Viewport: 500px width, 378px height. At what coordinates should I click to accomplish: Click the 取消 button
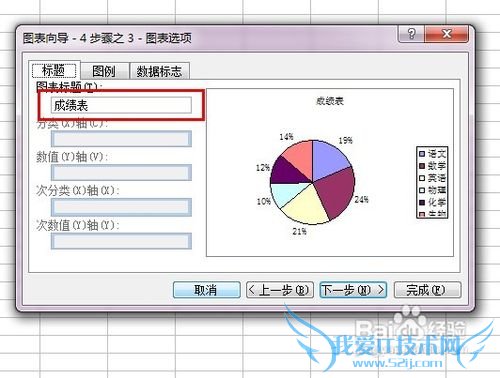click(x=206, y=290)
